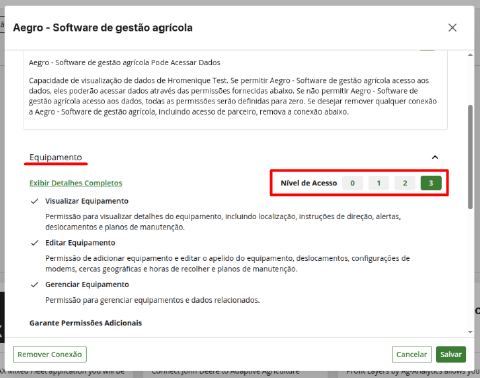Click the dialog vertical scrollbar thumb
Image resolution: width=480 pixels, height=378 pixels.
coord(470,157)
